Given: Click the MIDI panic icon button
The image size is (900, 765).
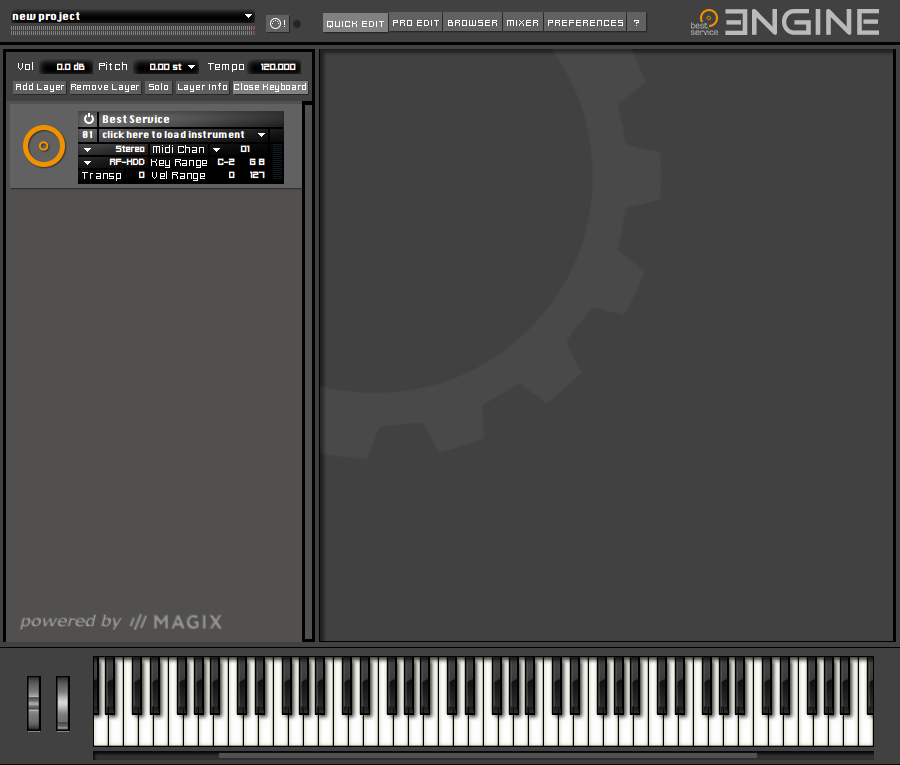Looking at the screenshot, I should coord(277,23).
